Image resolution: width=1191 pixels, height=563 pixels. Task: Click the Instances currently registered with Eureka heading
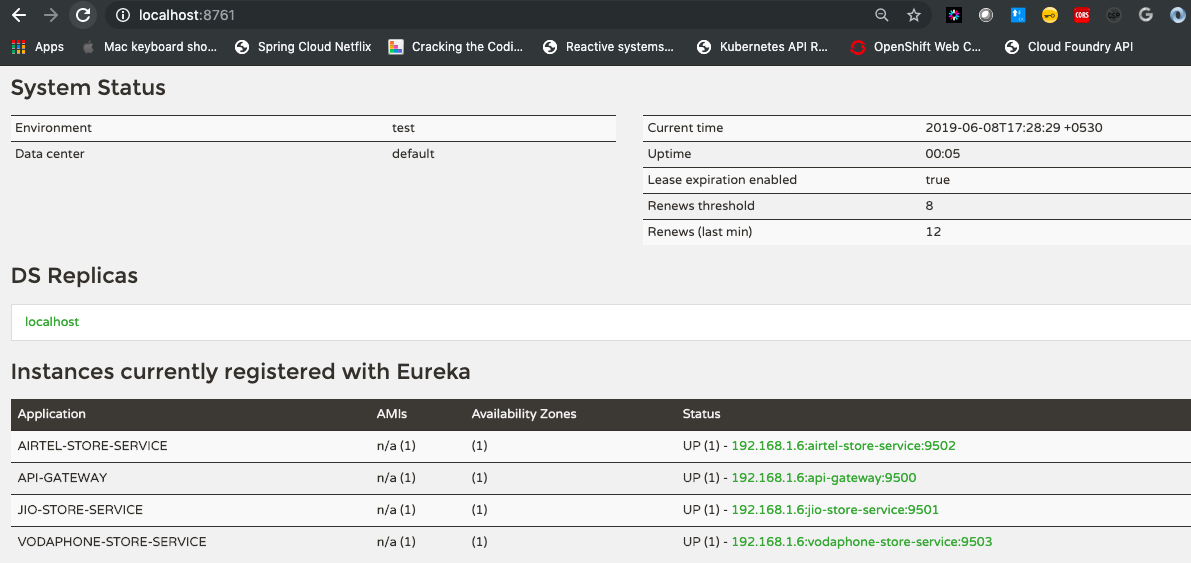pyautogui.click(x=241, y=372)
